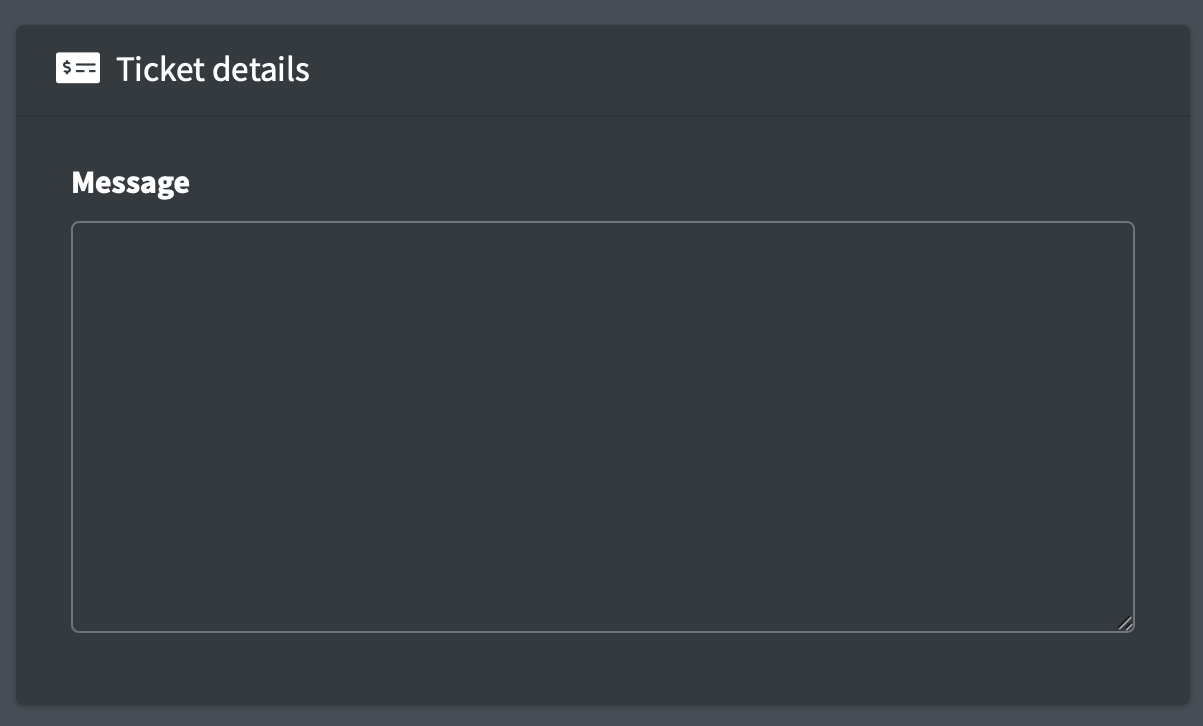Focus the Message text area
The height and width of the screenshot is (726, 1203).
(x=602, y=426)
